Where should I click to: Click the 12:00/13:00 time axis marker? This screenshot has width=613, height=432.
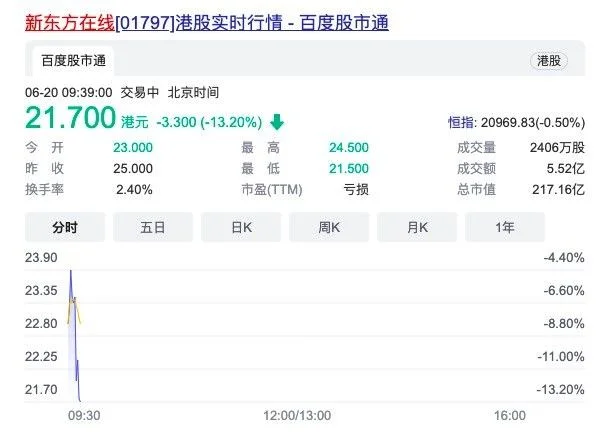pos(297,414)
